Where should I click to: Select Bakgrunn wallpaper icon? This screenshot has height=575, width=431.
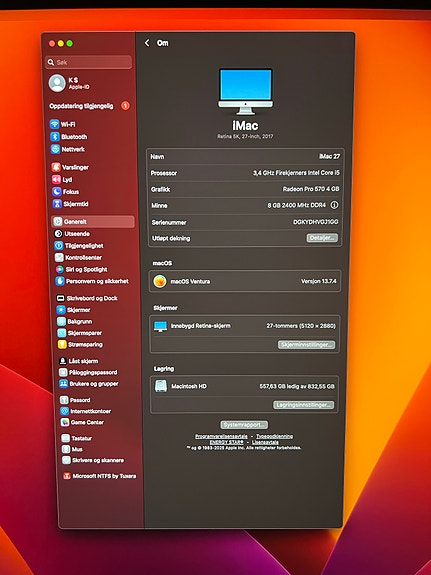[61, 322]
